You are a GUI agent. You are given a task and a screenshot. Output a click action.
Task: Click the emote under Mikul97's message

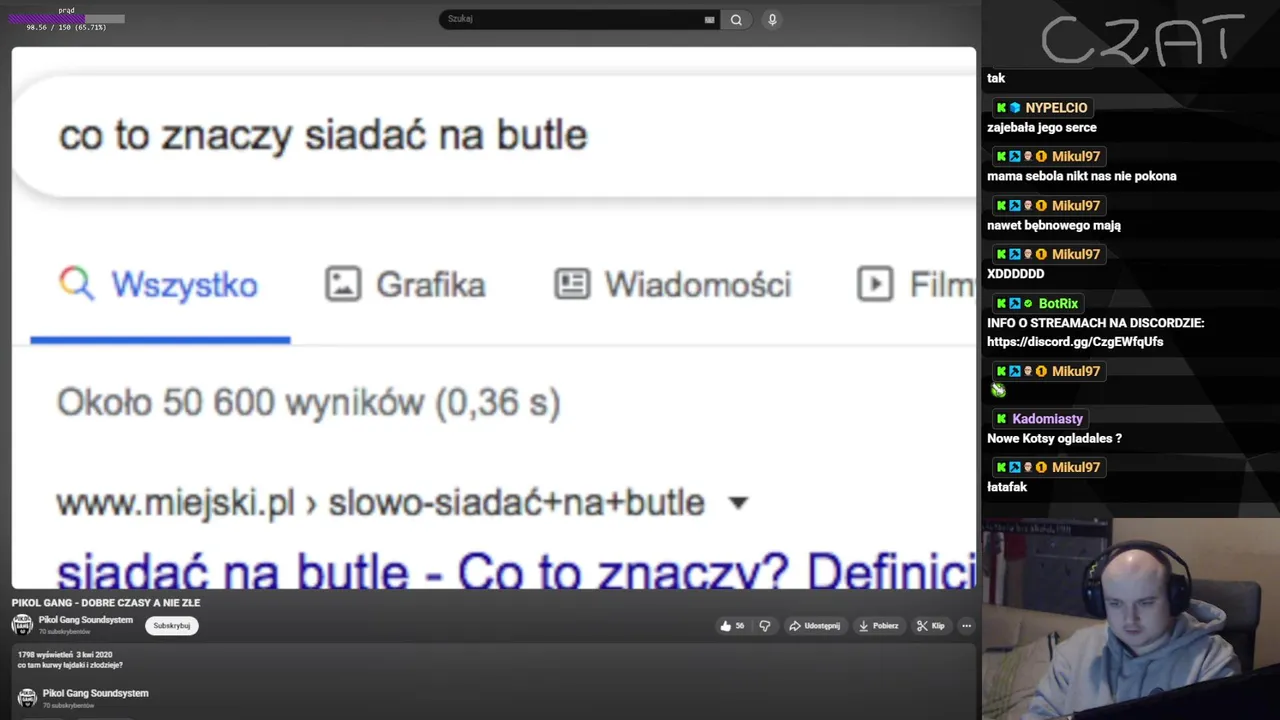tap(998, 390)
